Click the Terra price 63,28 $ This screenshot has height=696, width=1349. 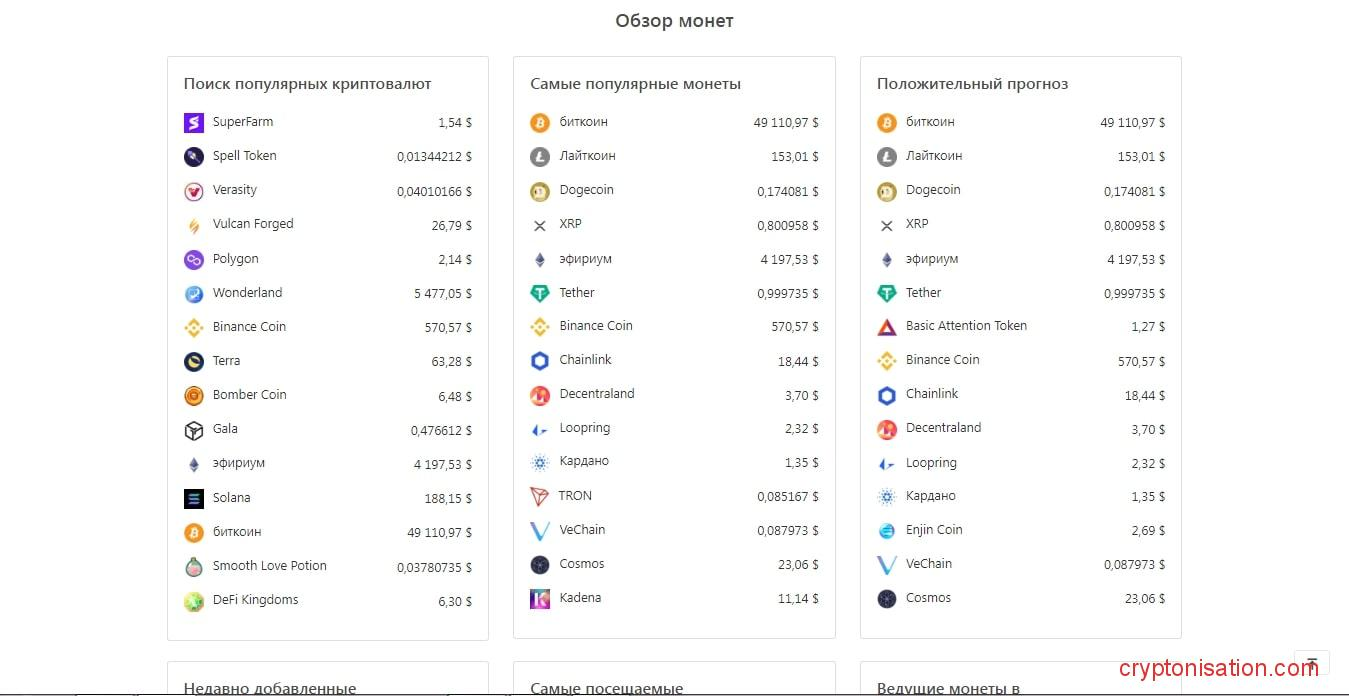click(x=451, y=362)
